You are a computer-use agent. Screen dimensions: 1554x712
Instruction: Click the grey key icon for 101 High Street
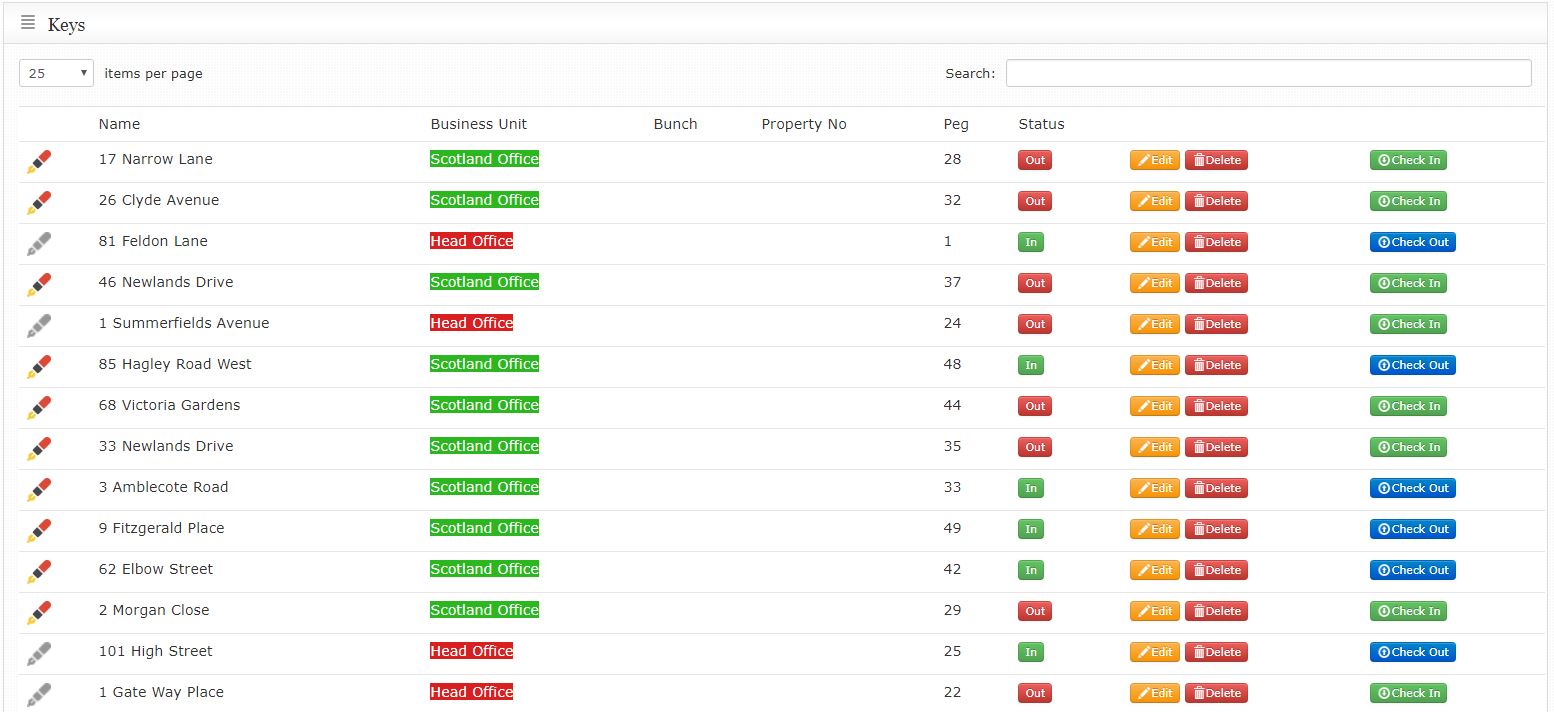tap(39, 653)
